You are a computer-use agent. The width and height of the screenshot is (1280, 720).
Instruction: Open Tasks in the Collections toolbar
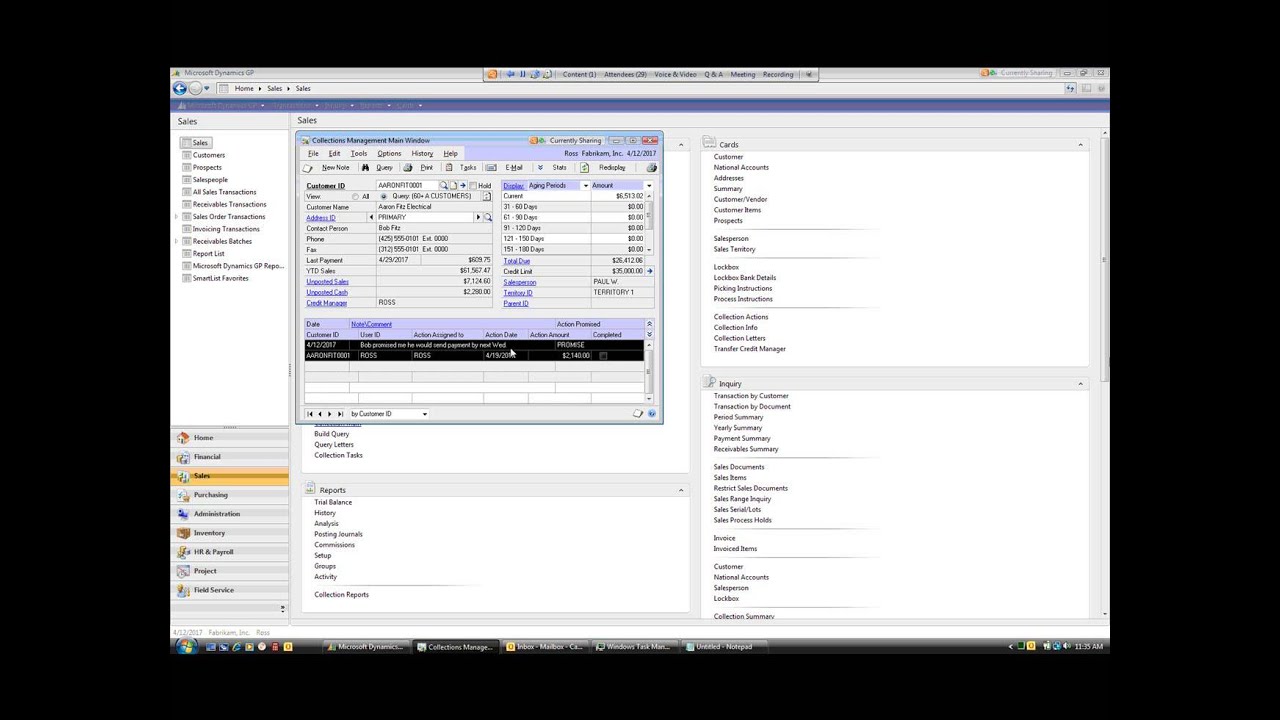(461, 168)
